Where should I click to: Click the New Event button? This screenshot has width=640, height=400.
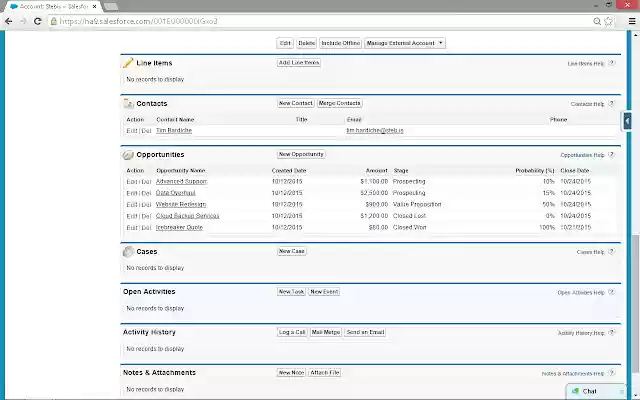click(x=324, y=292)
